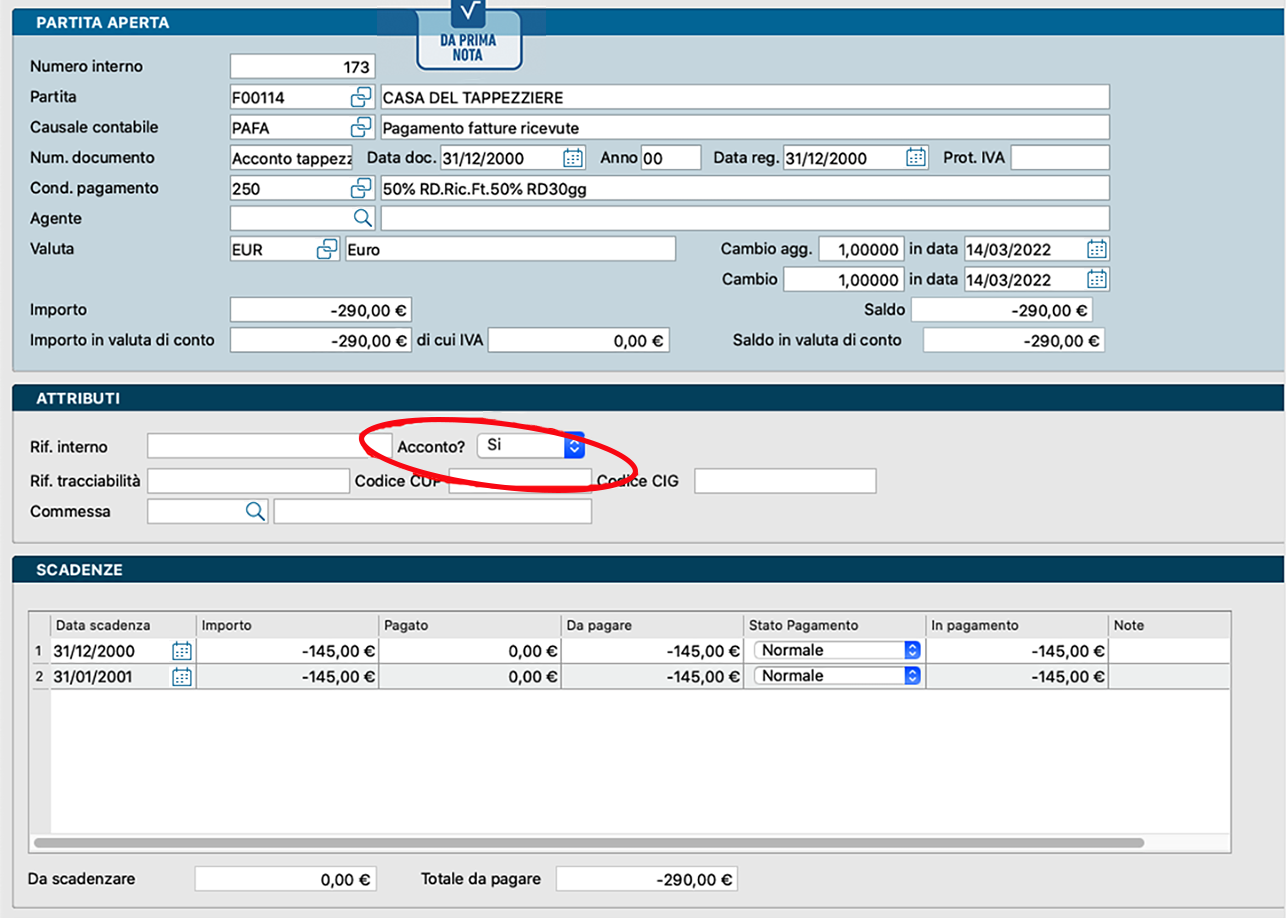Open calendar for scadenza 31/12/2000
The image size is (1286, 918).
(181, 651)
